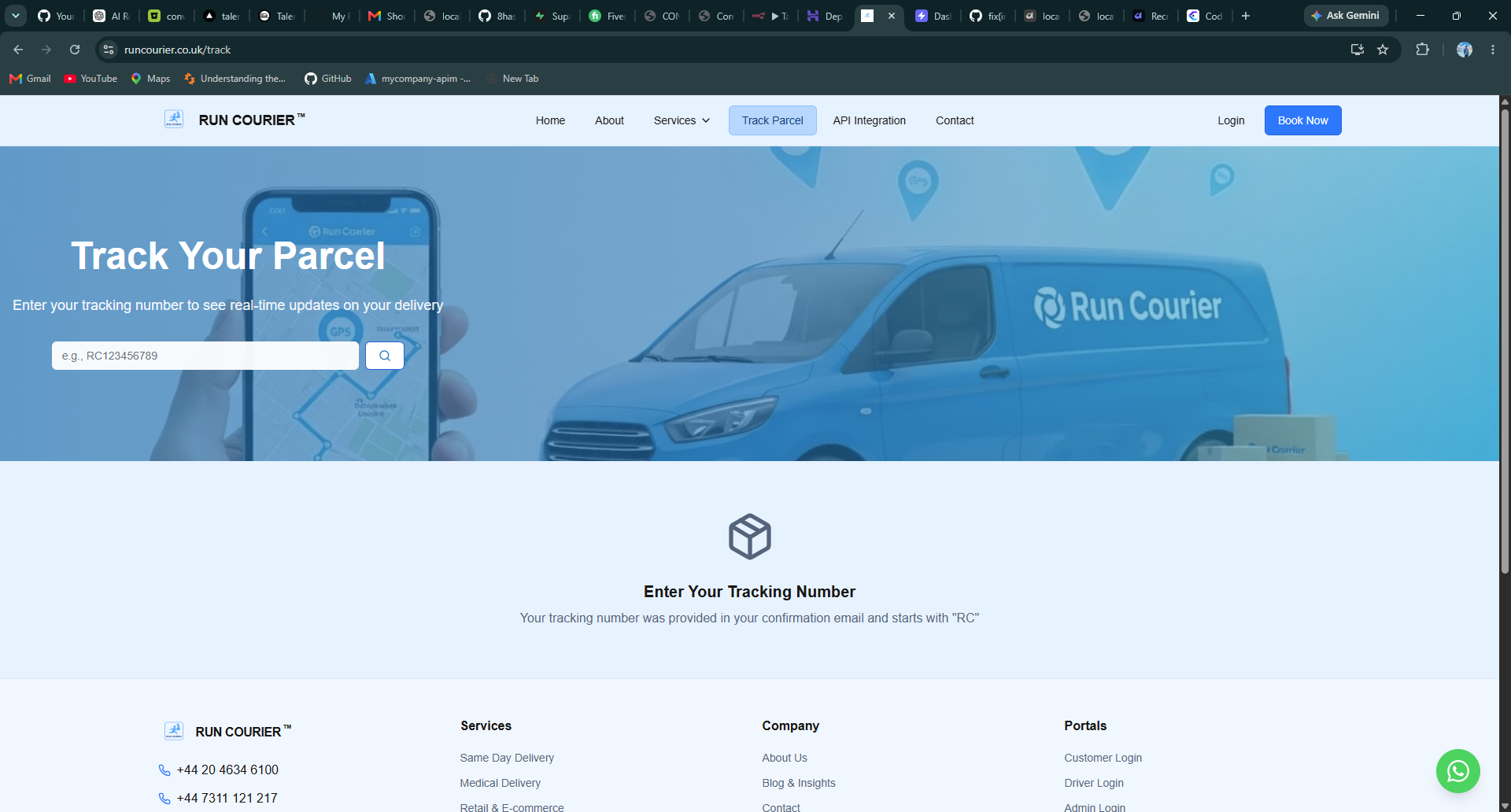Switch to the GitHub 'Your' browser tab
The image size is (1511, 812).
tap(55, 16)
